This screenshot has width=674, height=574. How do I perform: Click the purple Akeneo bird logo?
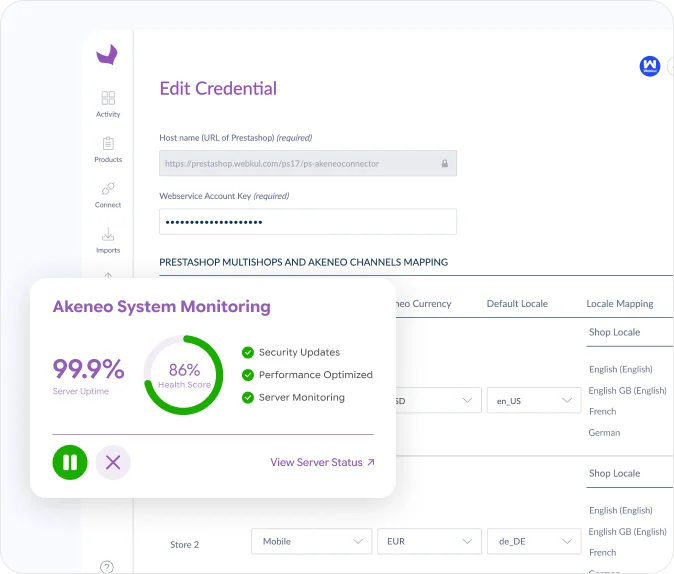107,55
